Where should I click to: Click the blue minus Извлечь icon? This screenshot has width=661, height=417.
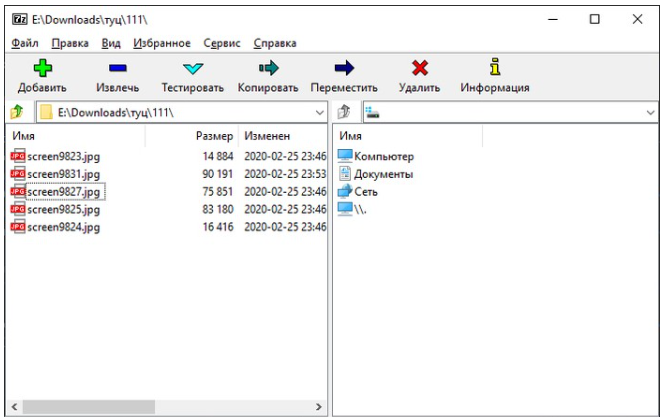(117, 68)
